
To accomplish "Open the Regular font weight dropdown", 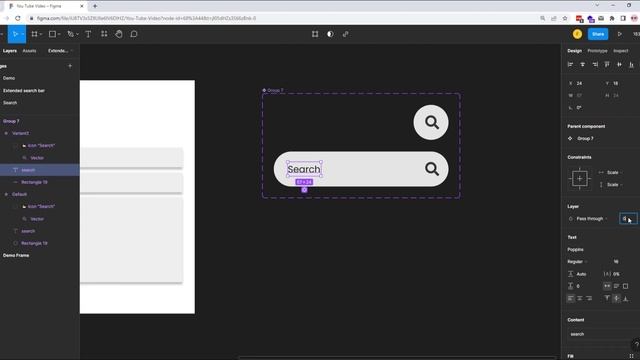I will coord(577,262).
